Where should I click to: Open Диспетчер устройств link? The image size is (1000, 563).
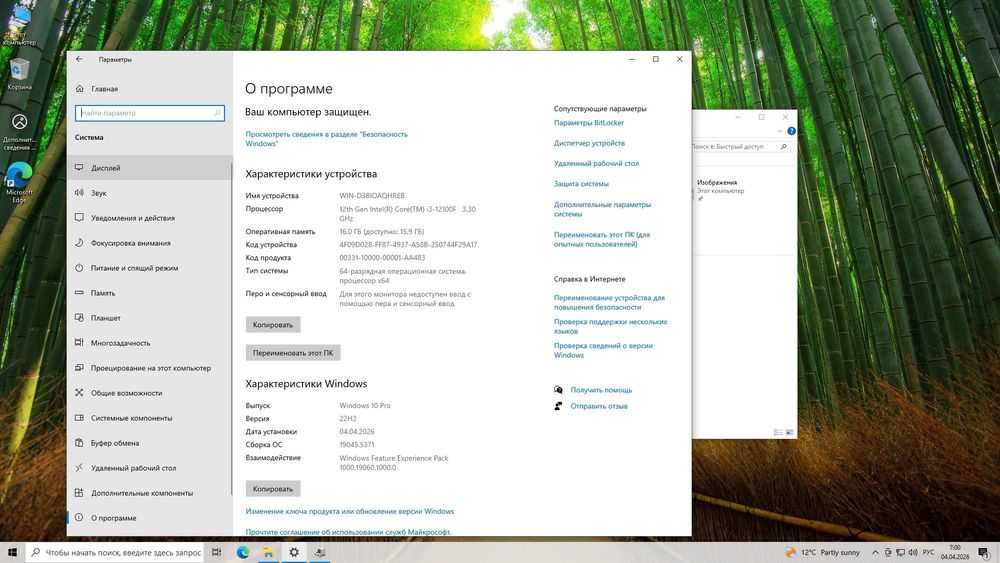click(x=589, y=143)
